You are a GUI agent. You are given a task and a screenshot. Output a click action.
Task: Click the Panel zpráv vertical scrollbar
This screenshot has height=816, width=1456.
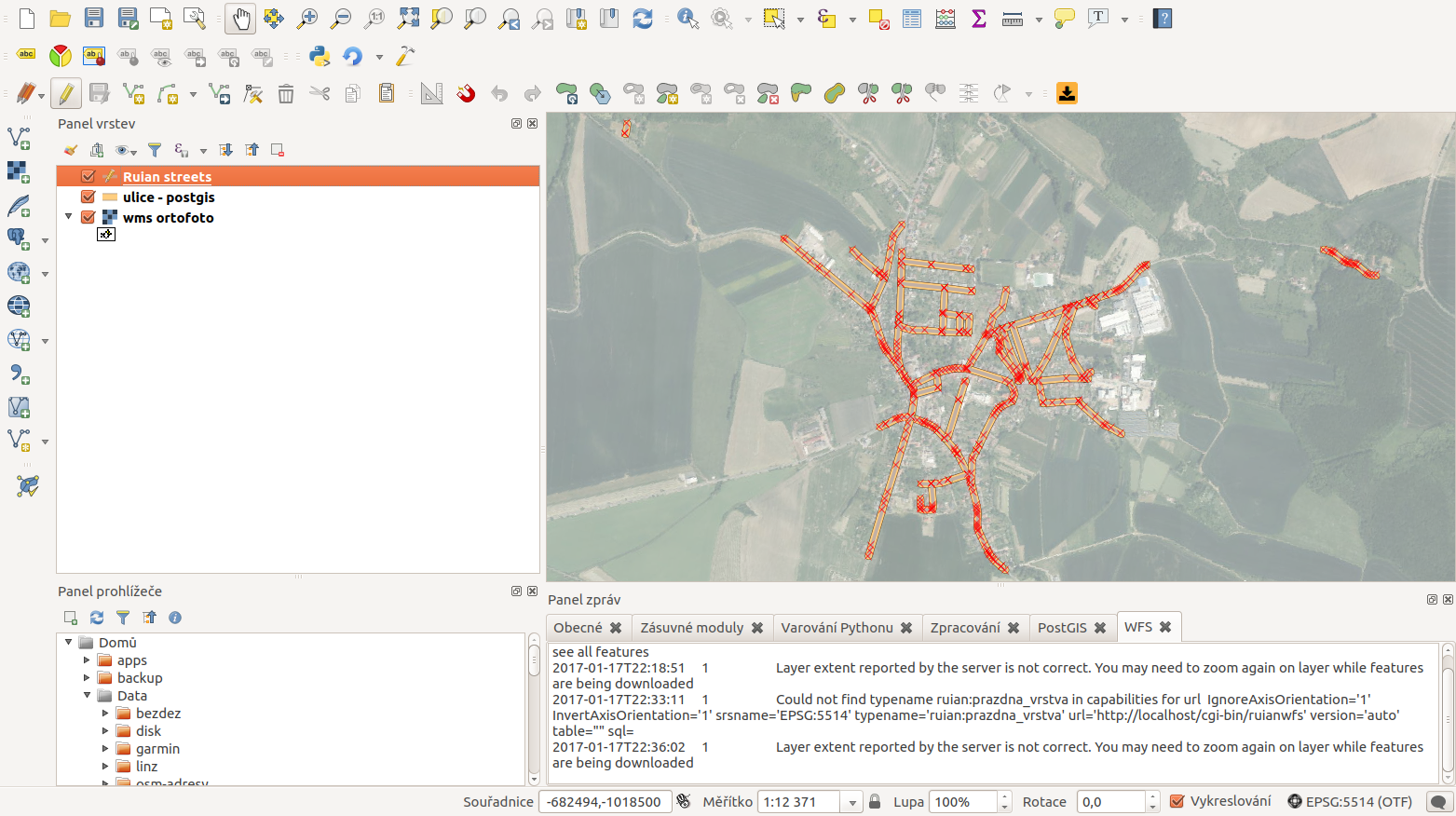1449,713
